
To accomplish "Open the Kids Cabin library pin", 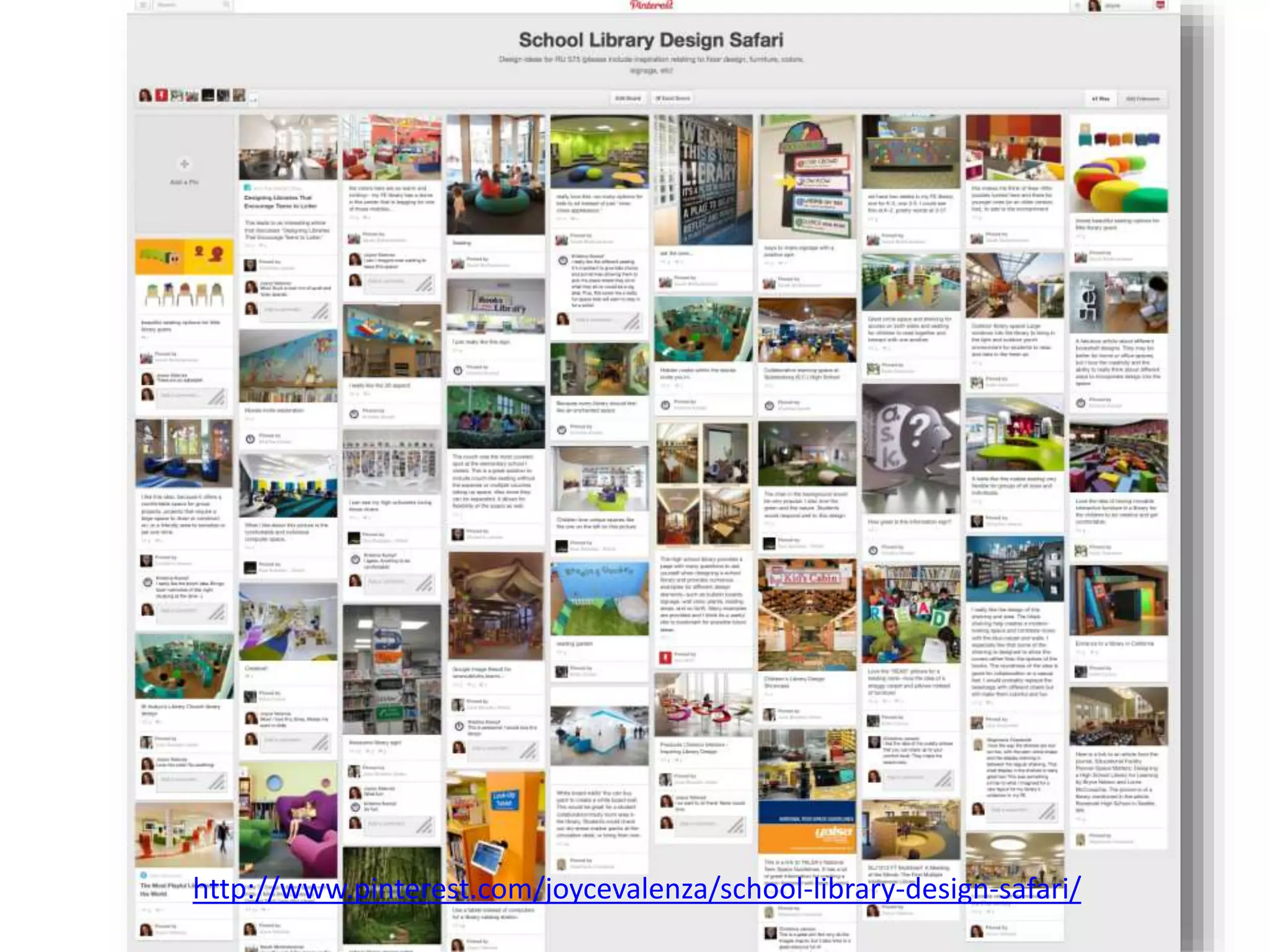I will [x=807, y=615].
